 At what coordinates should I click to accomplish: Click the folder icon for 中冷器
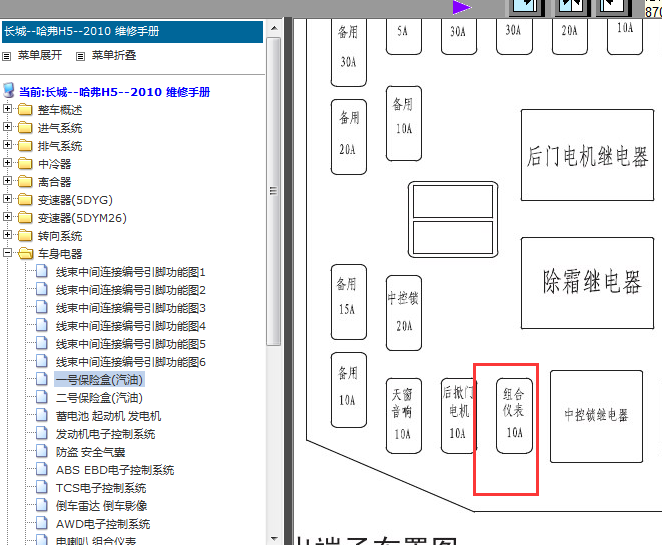pyautogui.click(x=25, y=163)
